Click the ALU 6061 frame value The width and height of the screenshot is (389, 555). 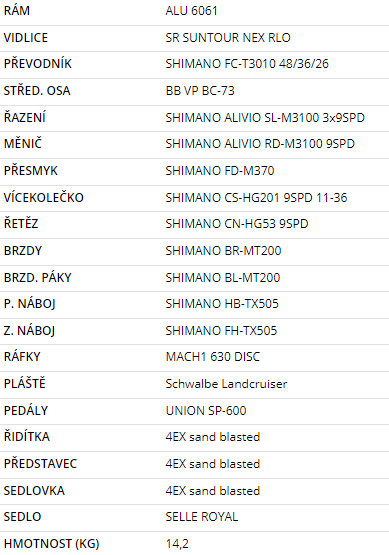[x=191, y=11]
